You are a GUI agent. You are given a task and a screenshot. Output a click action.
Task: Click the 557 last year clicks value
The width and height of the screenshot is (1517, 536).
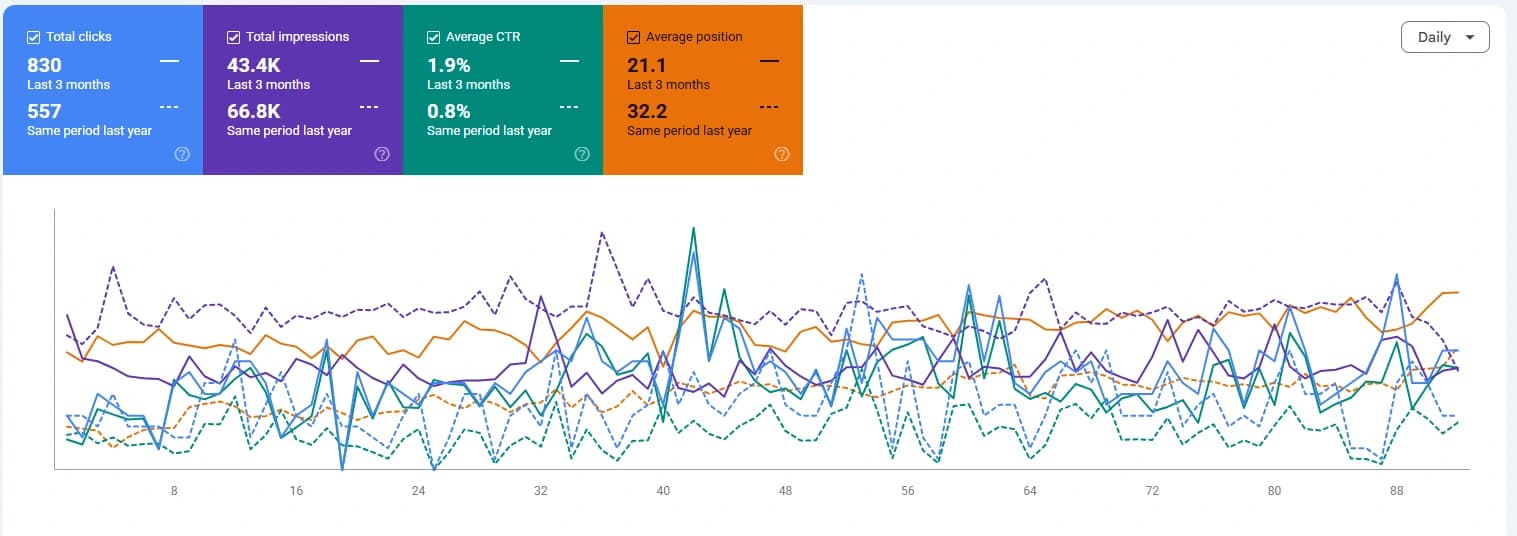click(44, 111)
